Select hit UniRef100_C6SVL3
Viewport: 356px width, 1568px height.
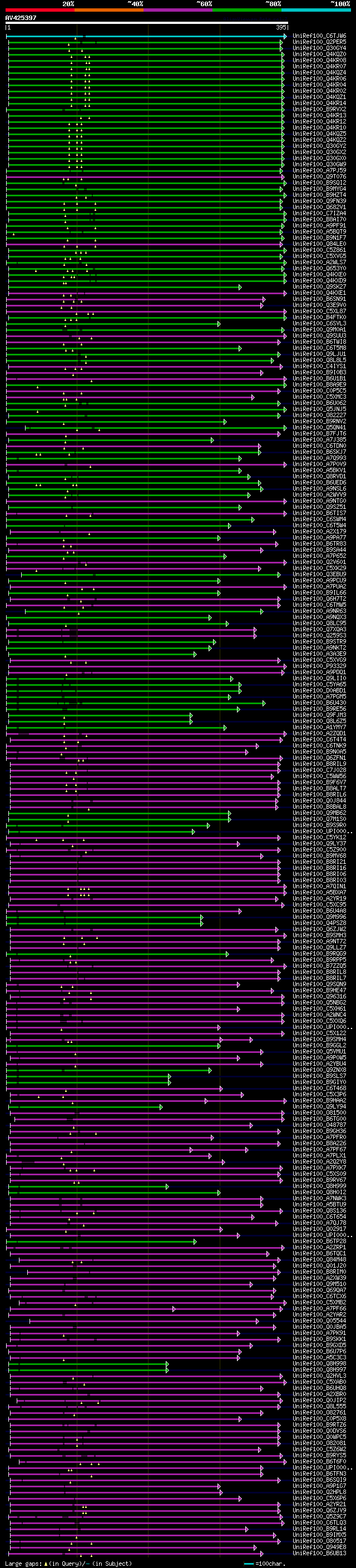point(319,324)
